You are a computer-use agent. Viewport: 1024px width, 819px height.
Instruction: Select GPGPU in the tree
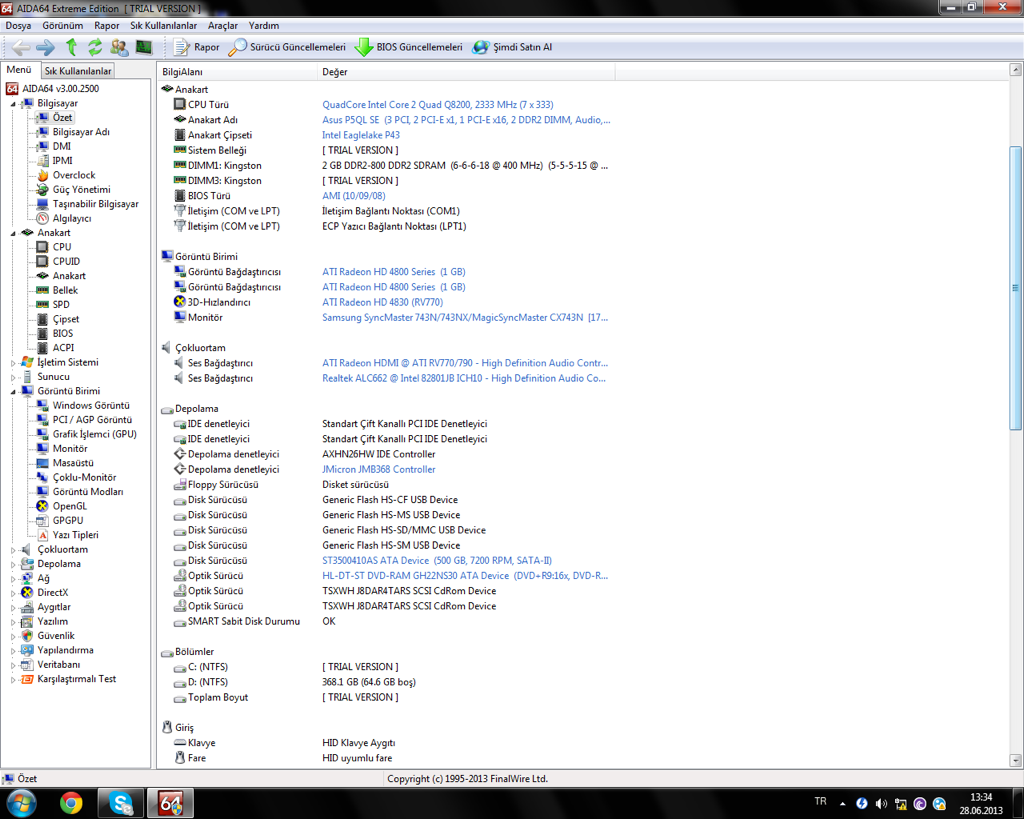point(68,521)
